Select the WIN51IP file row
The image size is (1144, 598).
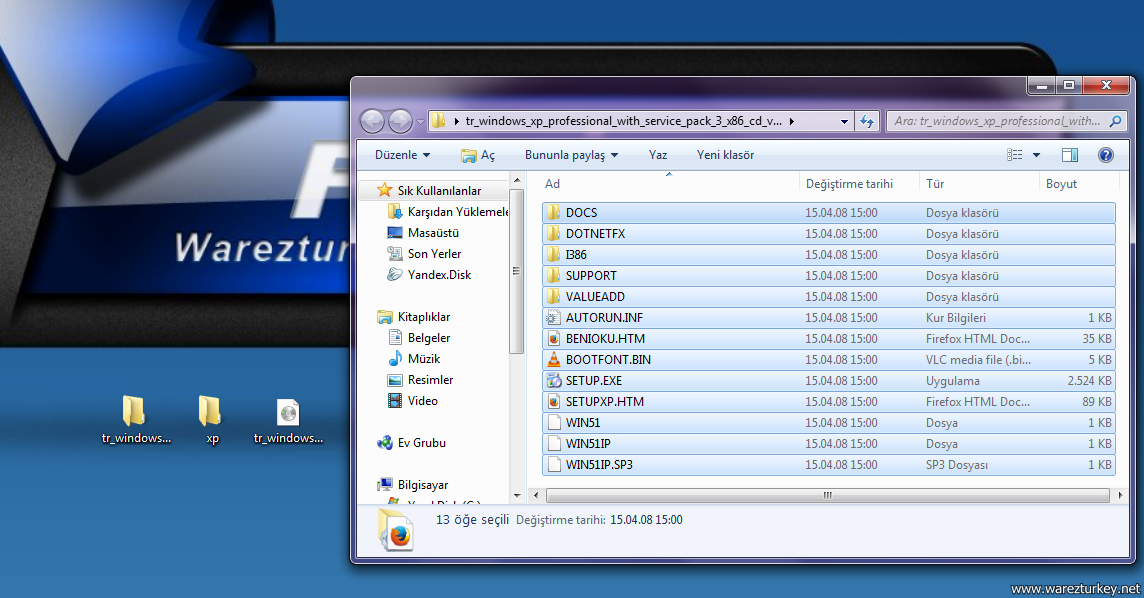tap(829, 443)
